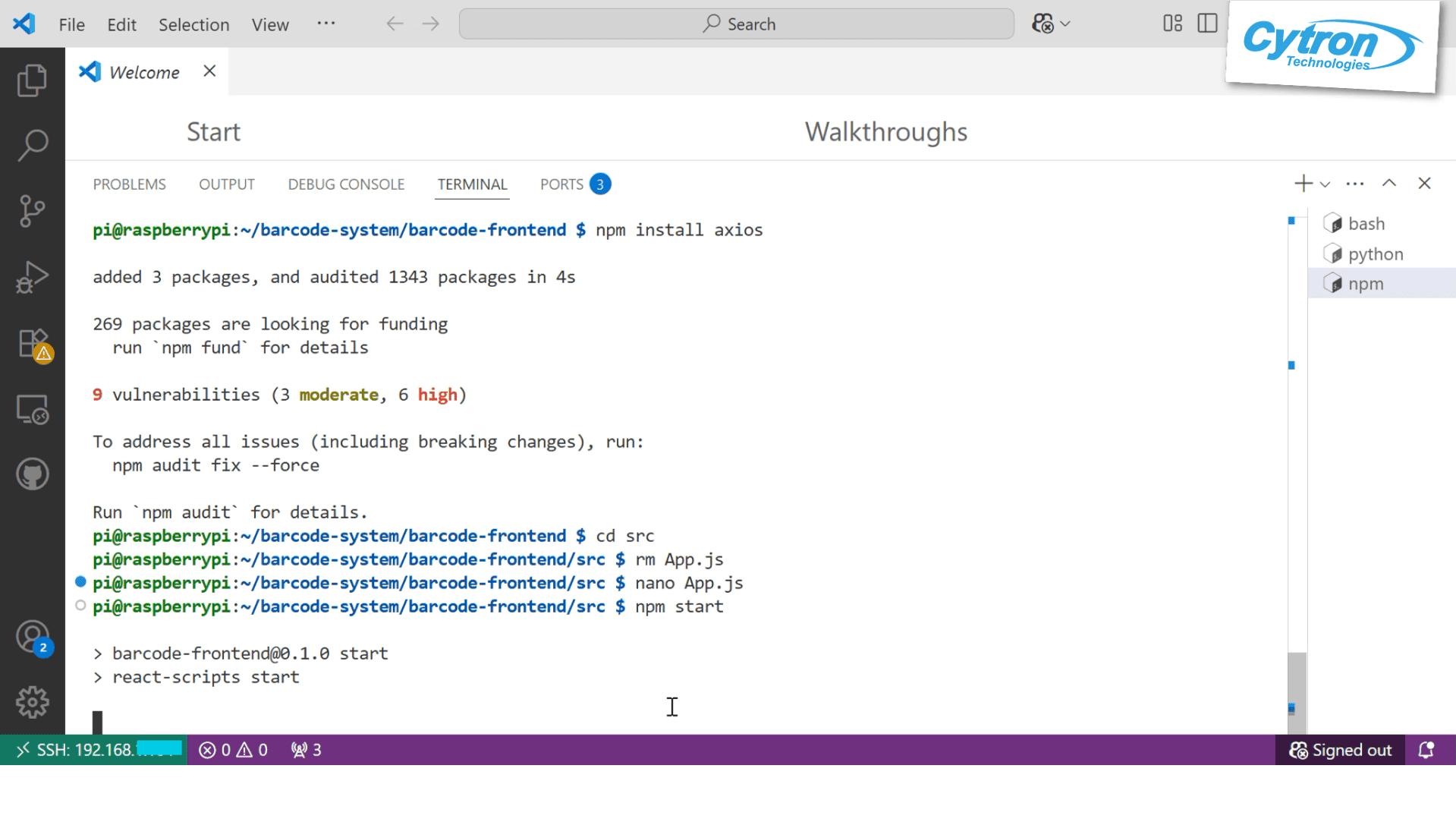Open the Selection menu
This screenshot has width=1456, height=819.
[193, 24]
